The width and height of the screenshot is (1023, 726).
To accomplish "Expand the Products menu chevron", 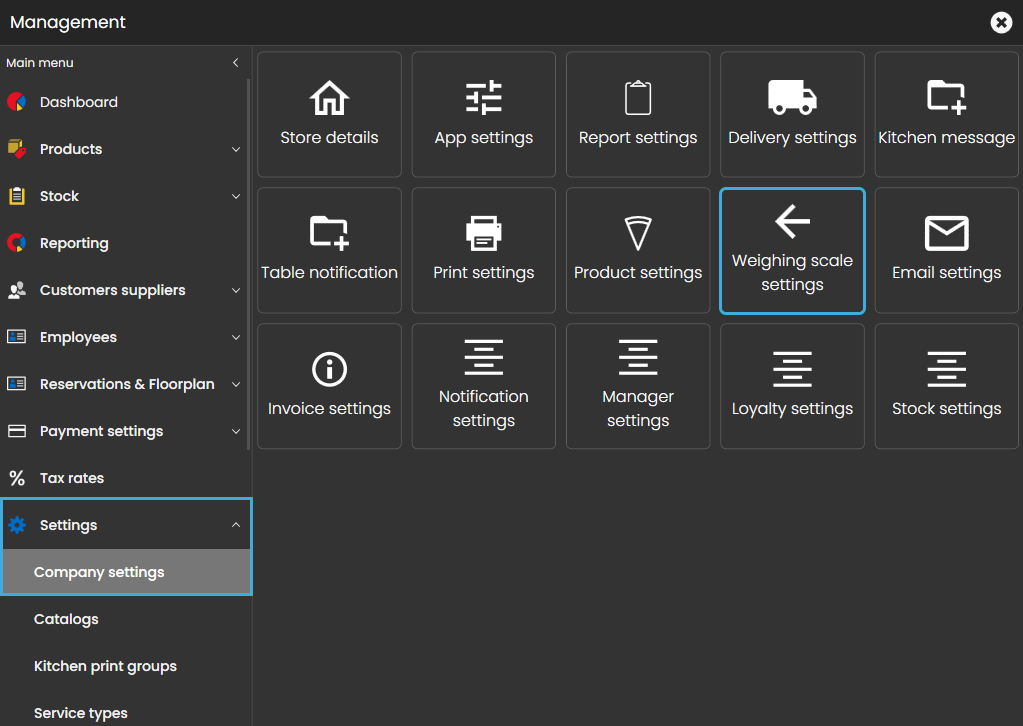I will (x=236, y=150).
